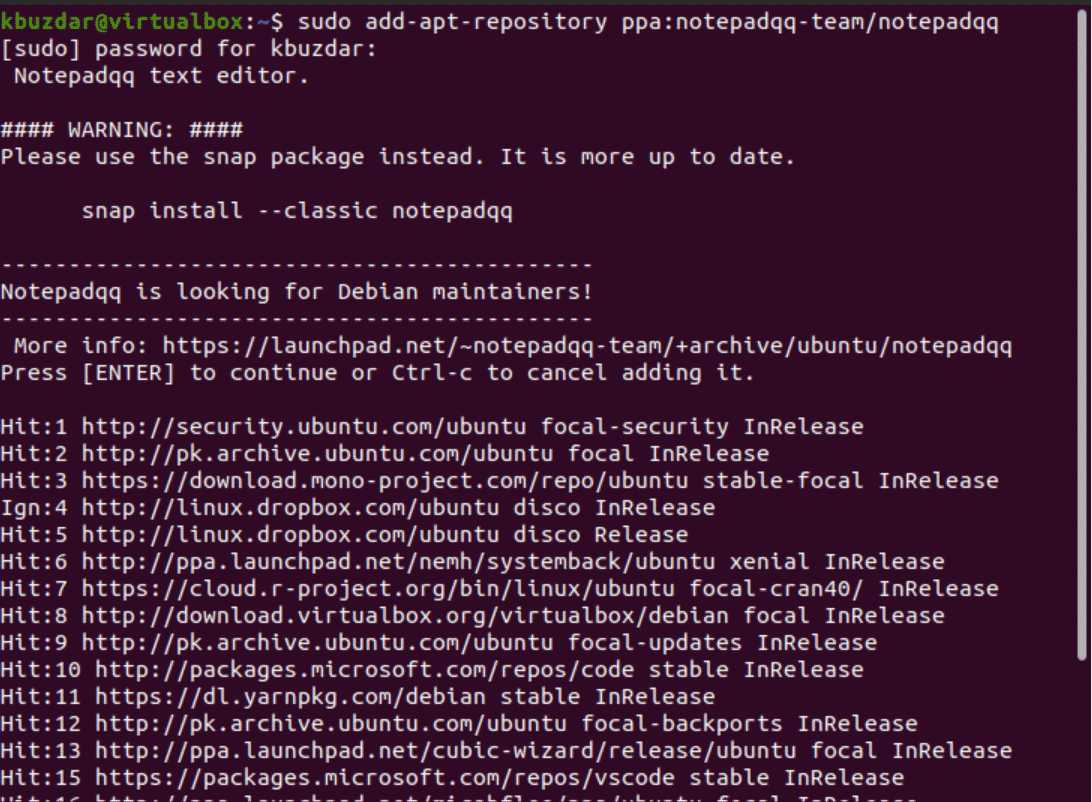Click the cloud.r-project.org focal-cran40 URL

tap(377, 589)
